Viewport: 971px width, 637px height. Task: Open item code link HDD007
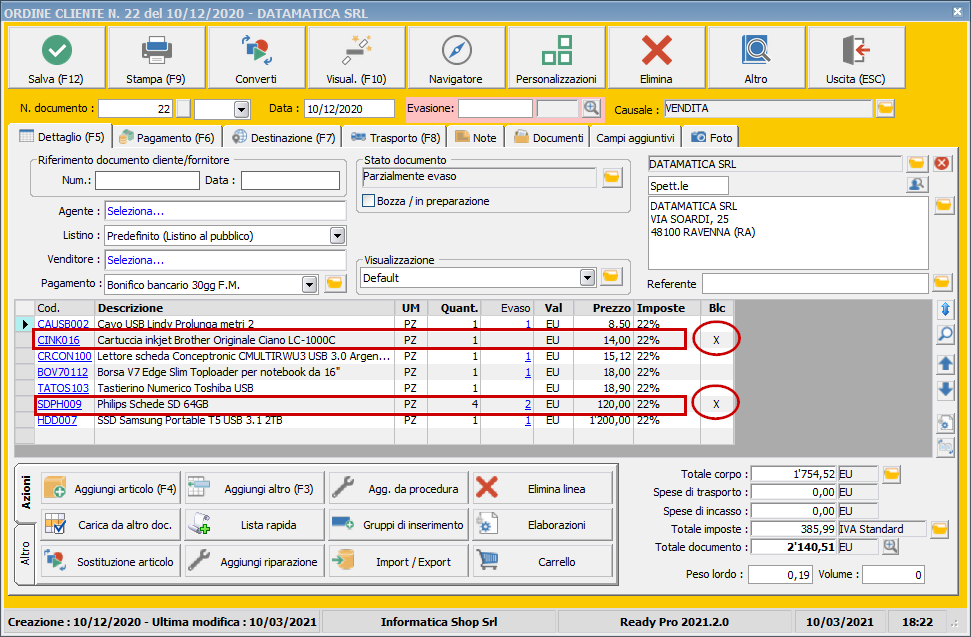coord(57,420)
